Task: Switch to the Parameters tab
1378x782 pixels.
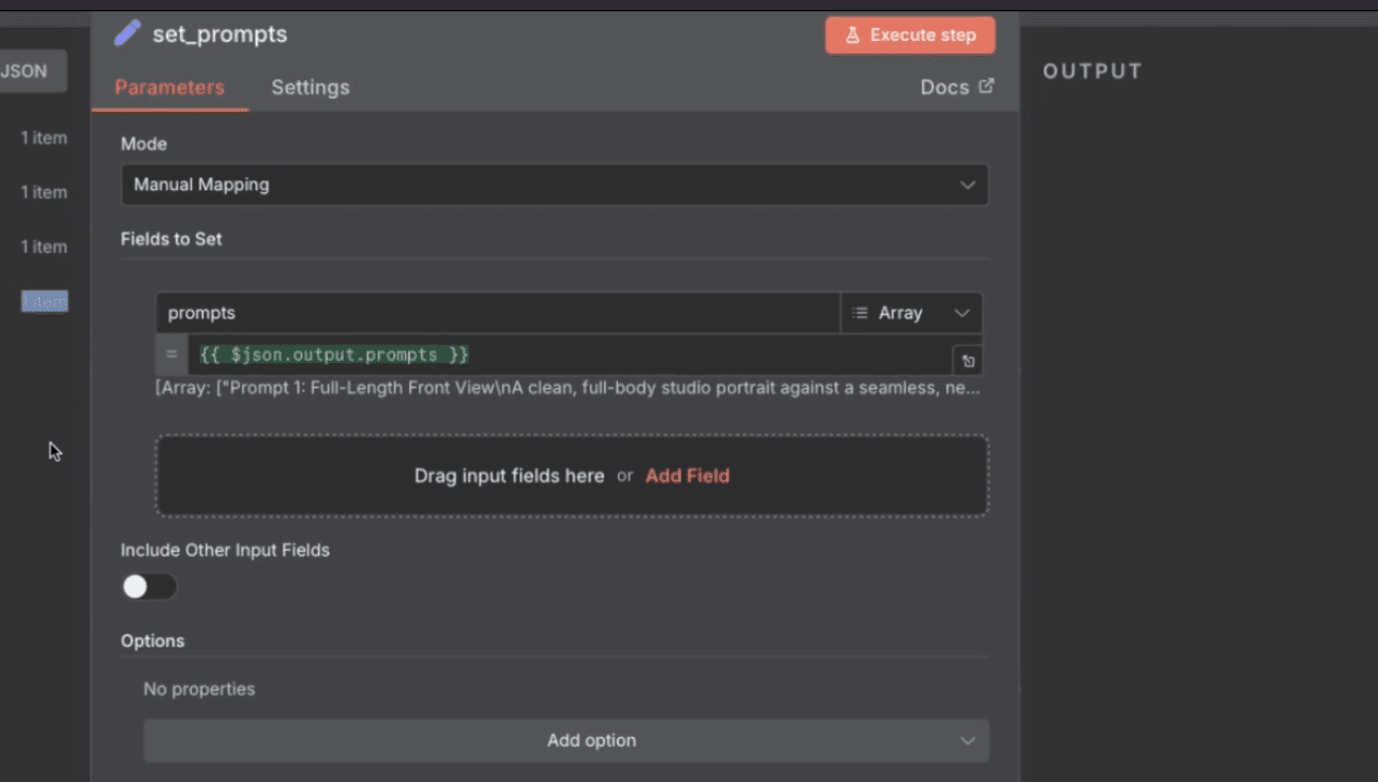Action: [x=169, y=87]
